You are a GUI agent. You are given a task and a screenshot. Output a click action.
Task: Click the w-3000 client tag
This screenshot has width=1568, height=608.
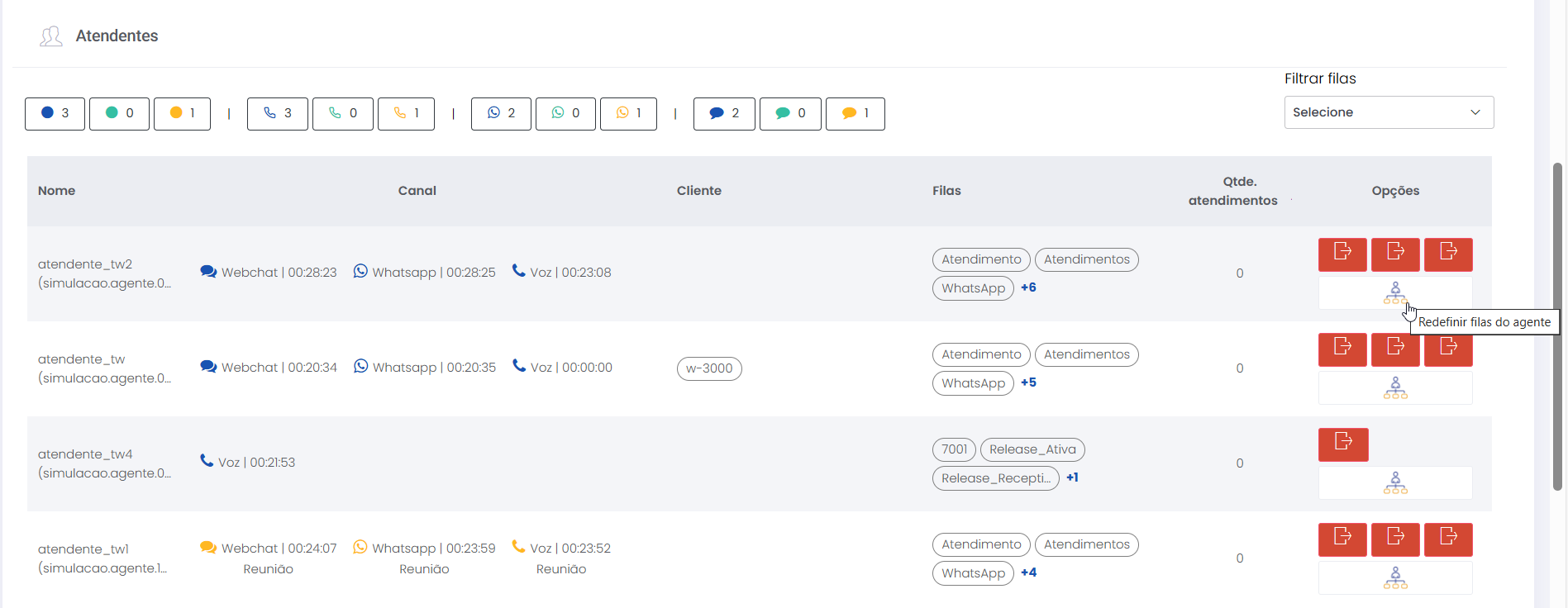coord(708,368)
